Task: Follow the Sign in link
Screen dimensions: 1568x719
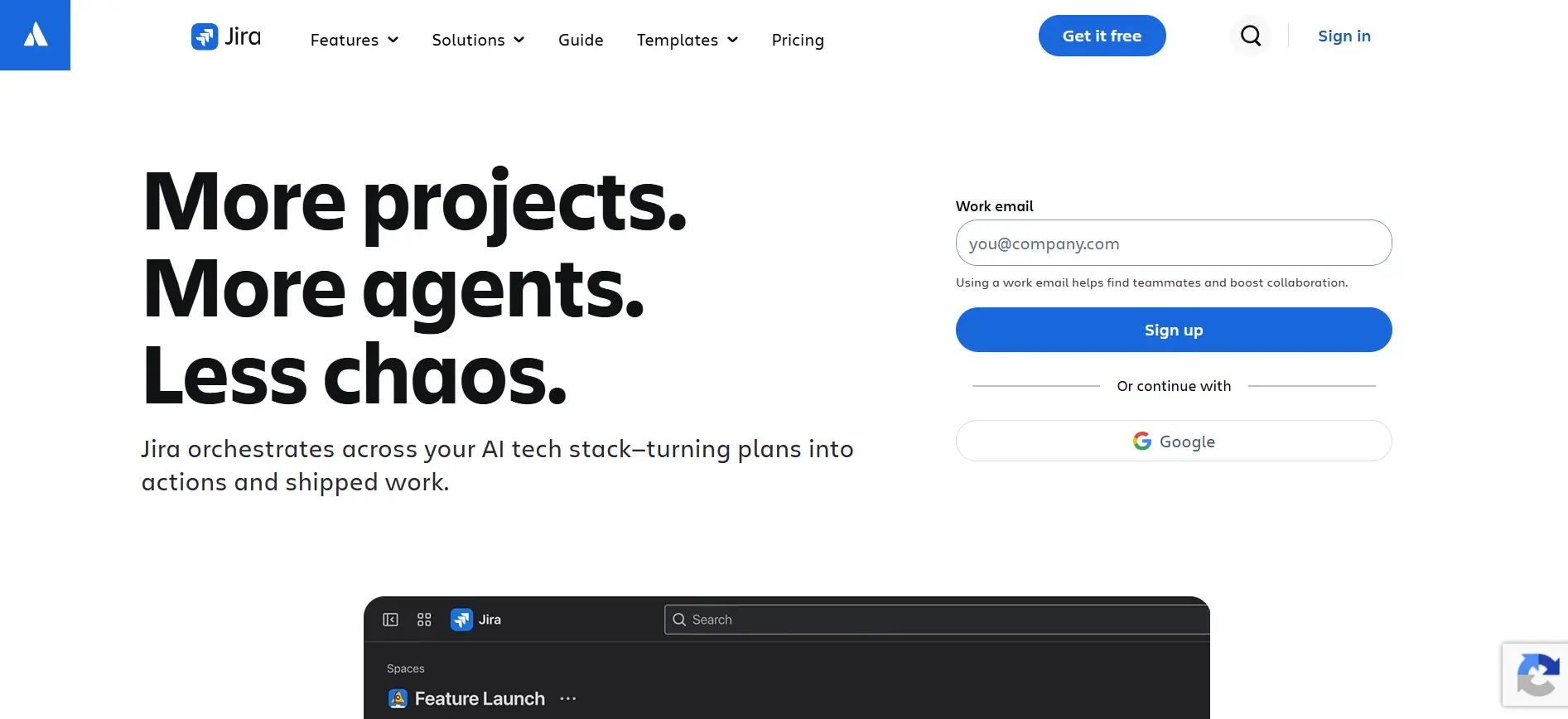Action: click(1344, 36)
